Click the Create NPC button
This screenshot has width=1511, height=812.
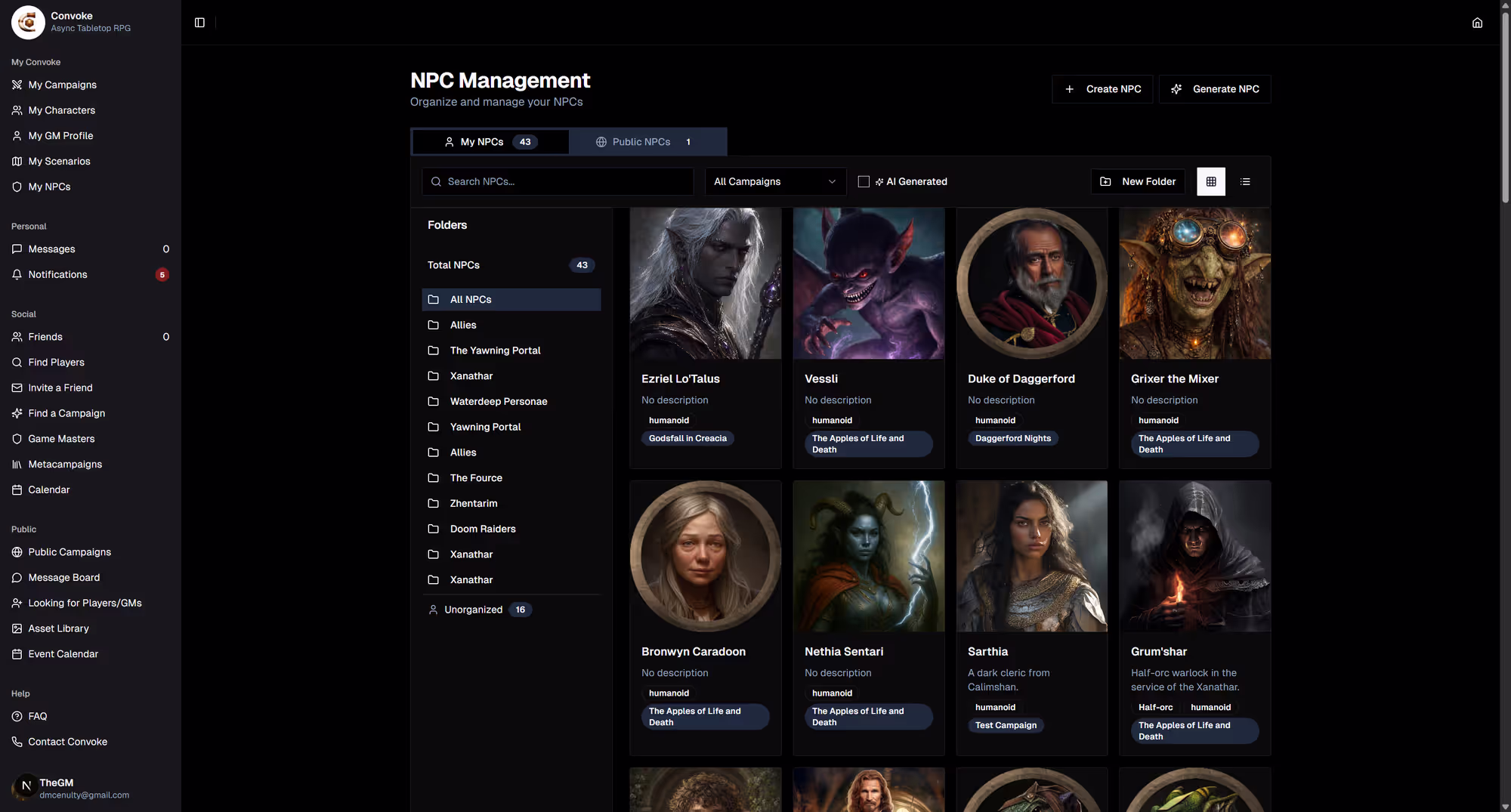point(1102,89)
